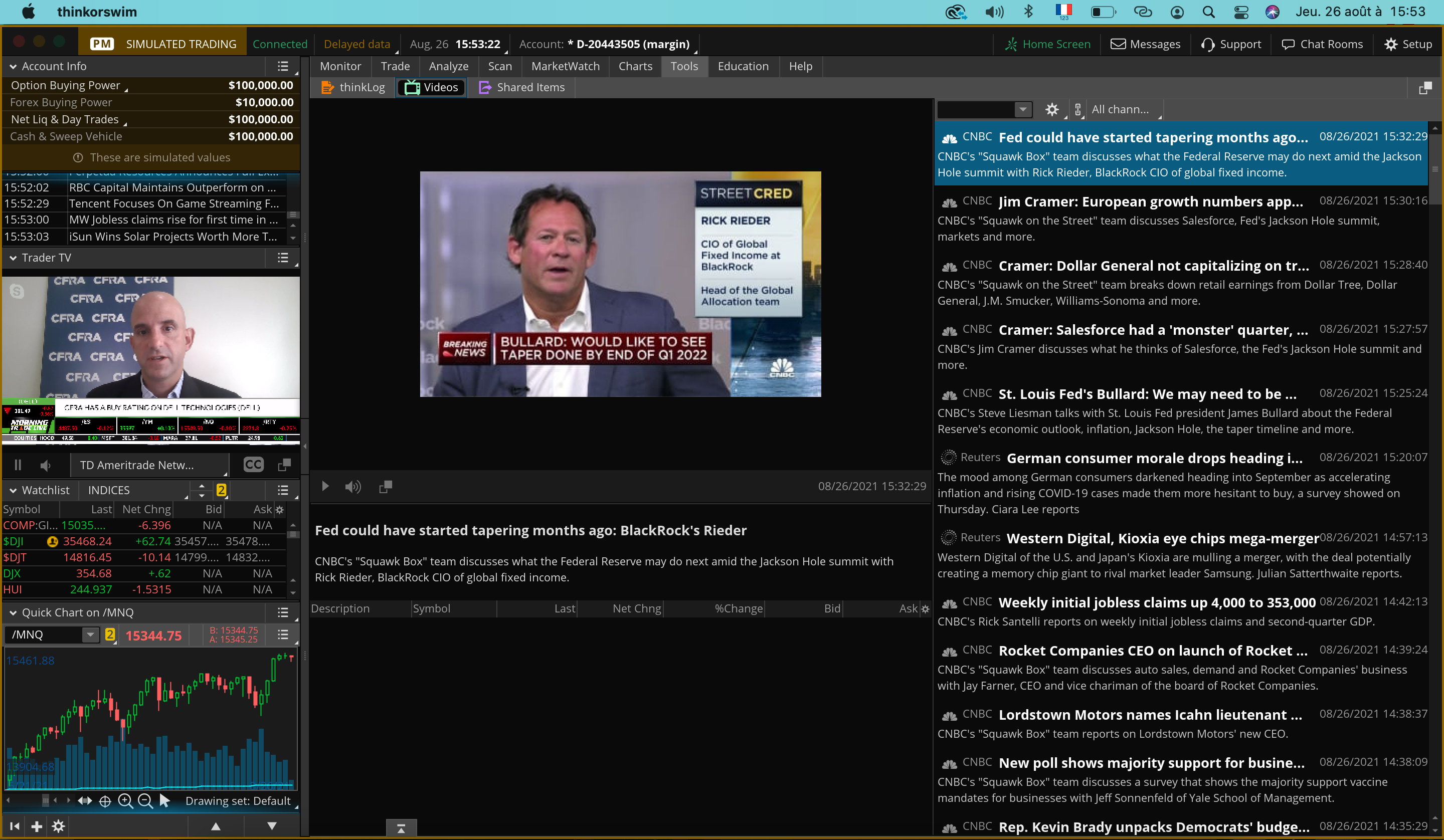Pause the Trader TV stream
Image resolution: width=1444 pixels, height=840 pixels.
click(x=18, y=465)
